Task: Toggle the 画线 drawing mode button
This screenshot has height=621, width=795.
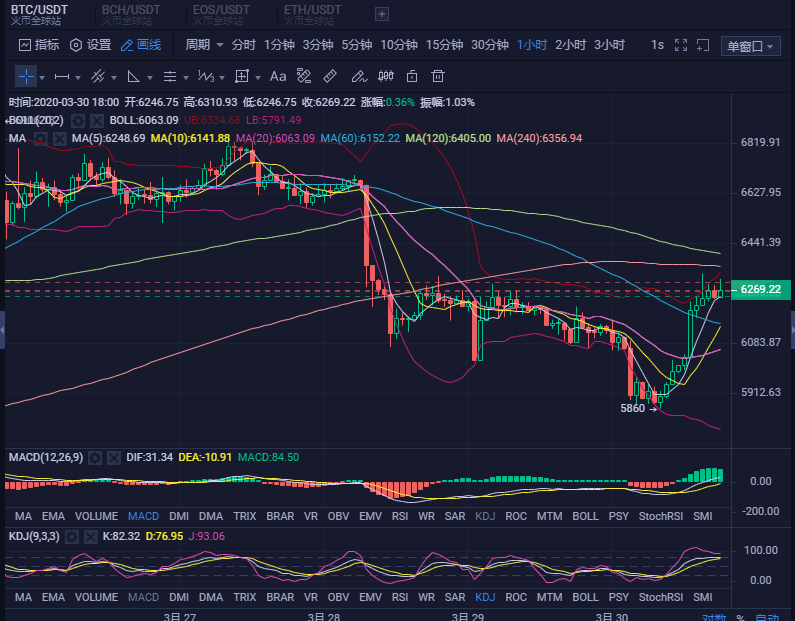Action: click(x=141, y=45)
